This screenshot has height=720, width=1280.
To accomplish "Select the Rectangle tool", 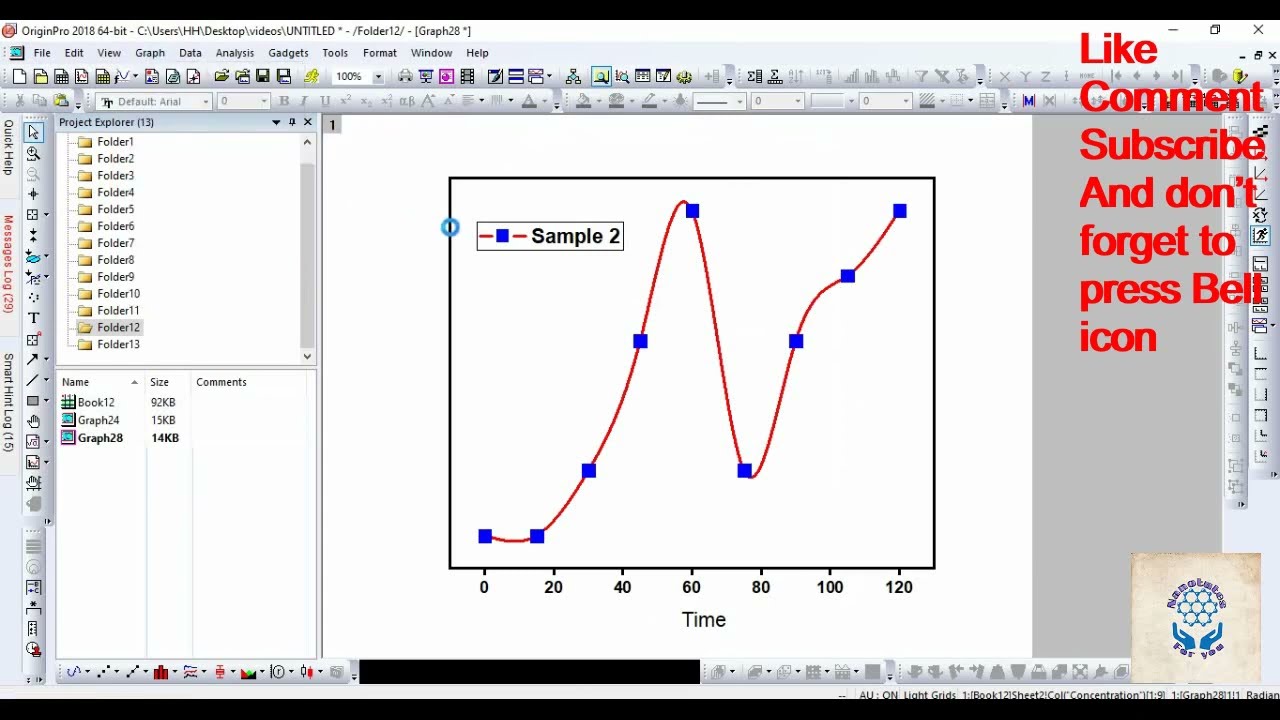I will click(x=33, y=400).
